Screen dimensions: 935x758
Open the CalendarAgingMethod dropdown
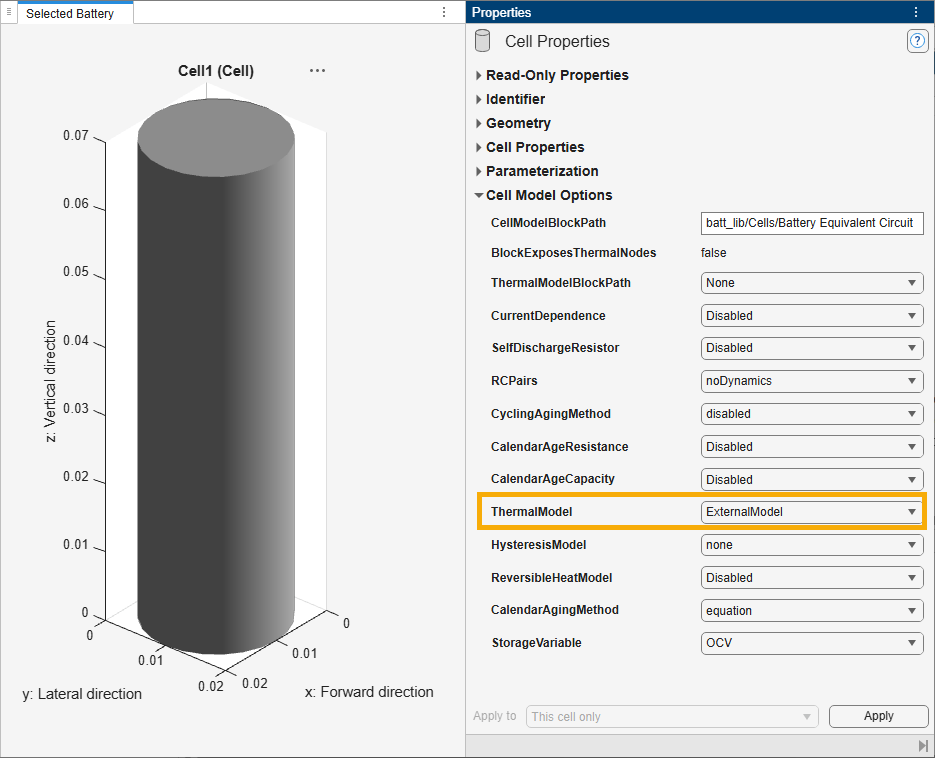point(812,611)
